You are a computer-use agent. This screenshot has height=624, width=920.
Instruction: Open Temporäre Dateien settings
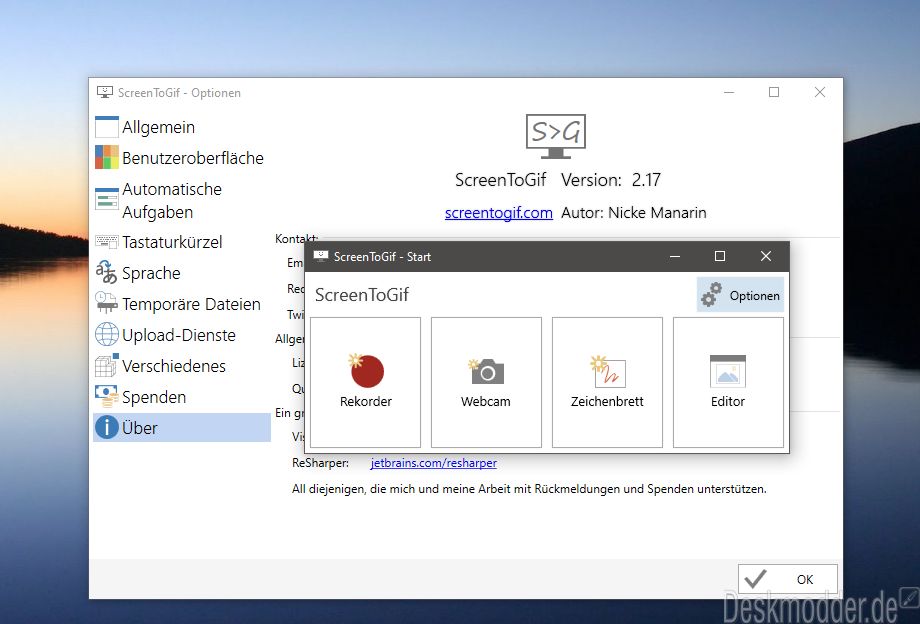click(x=190, y=304)
